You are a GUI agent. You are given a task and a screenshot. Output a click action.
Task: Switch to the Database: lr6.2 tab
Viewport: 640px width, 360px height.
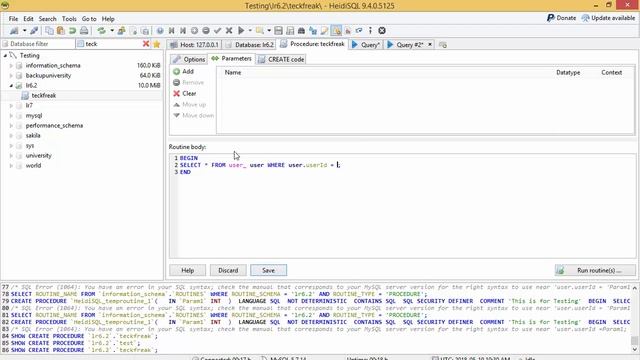tap(249, 44)
